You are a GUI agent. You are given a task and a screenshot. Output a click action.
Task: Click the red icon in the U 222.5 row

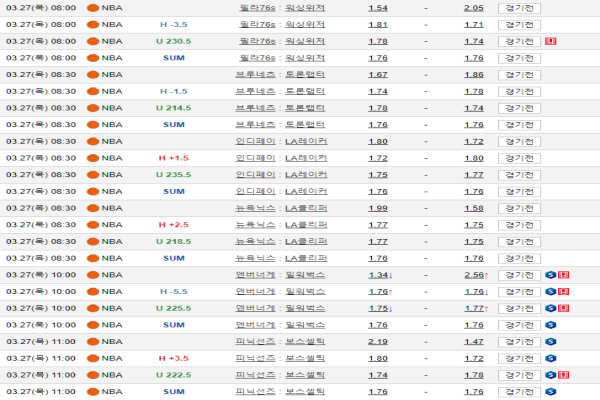(x=563, y=375)
